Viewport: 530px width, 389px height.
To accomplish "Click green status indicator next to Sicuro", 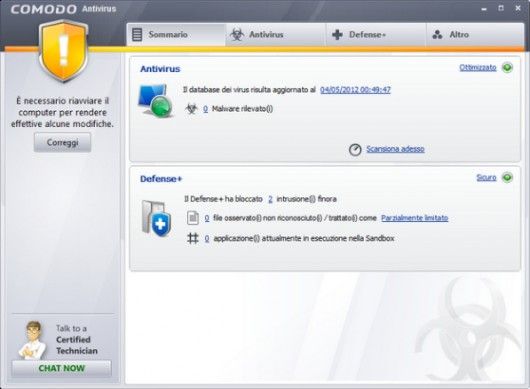I will (507, 177).
